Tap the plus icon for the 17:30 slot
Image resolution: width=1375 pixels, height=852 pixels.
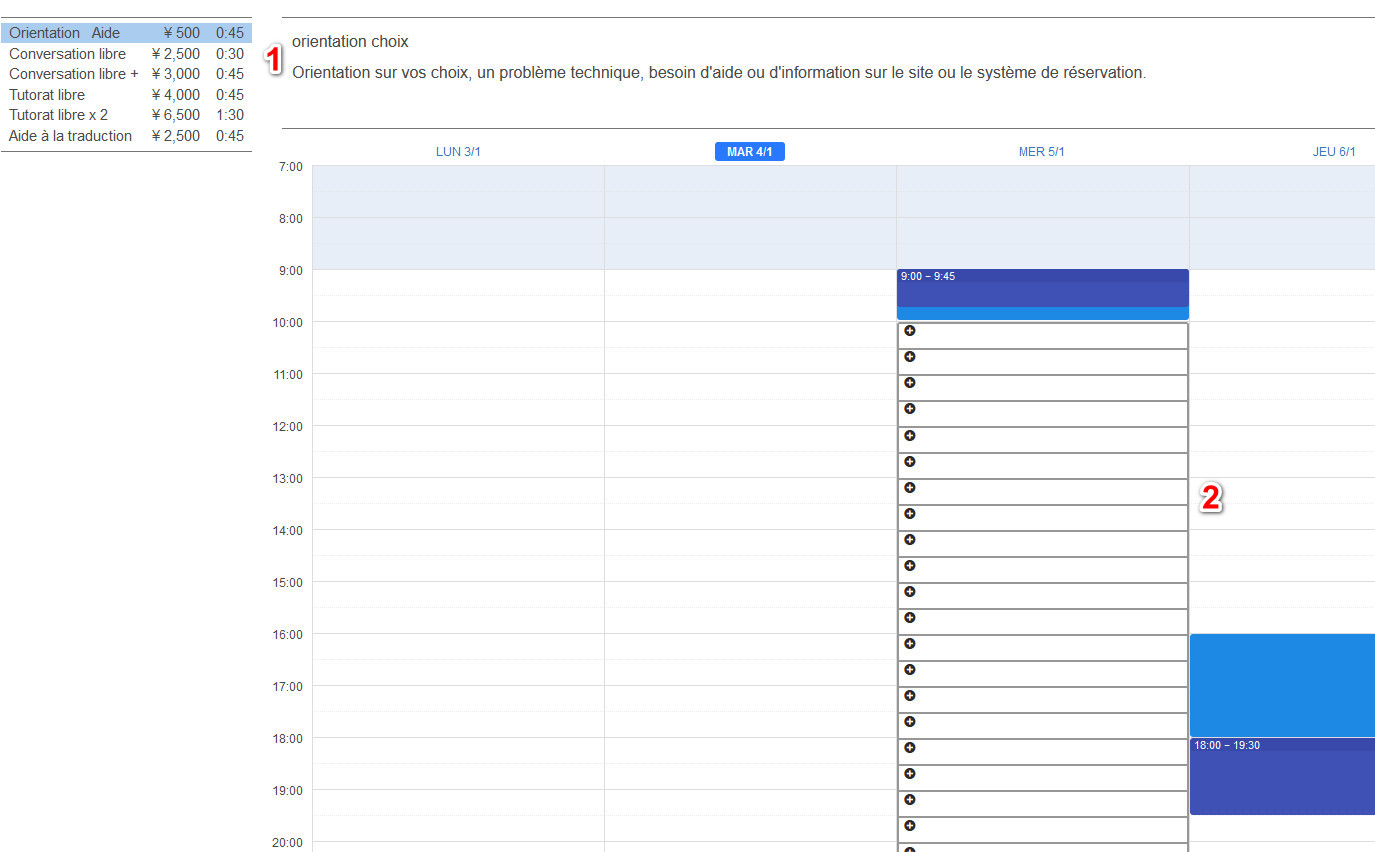(910, 722)
